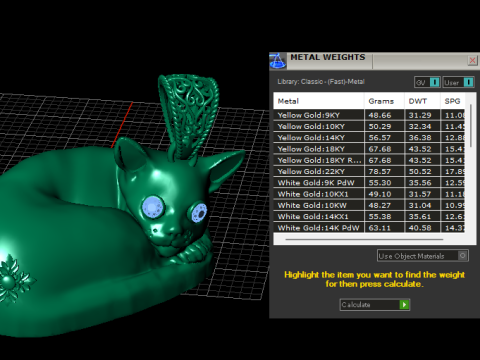
Task: Click the 78.57 grams value
Action: click(380, 172)
